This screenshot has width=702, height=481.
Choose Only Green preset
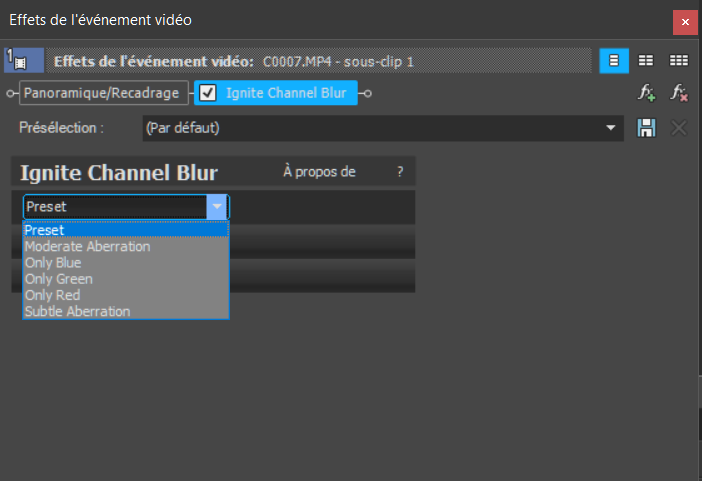[x=126, y=279]
